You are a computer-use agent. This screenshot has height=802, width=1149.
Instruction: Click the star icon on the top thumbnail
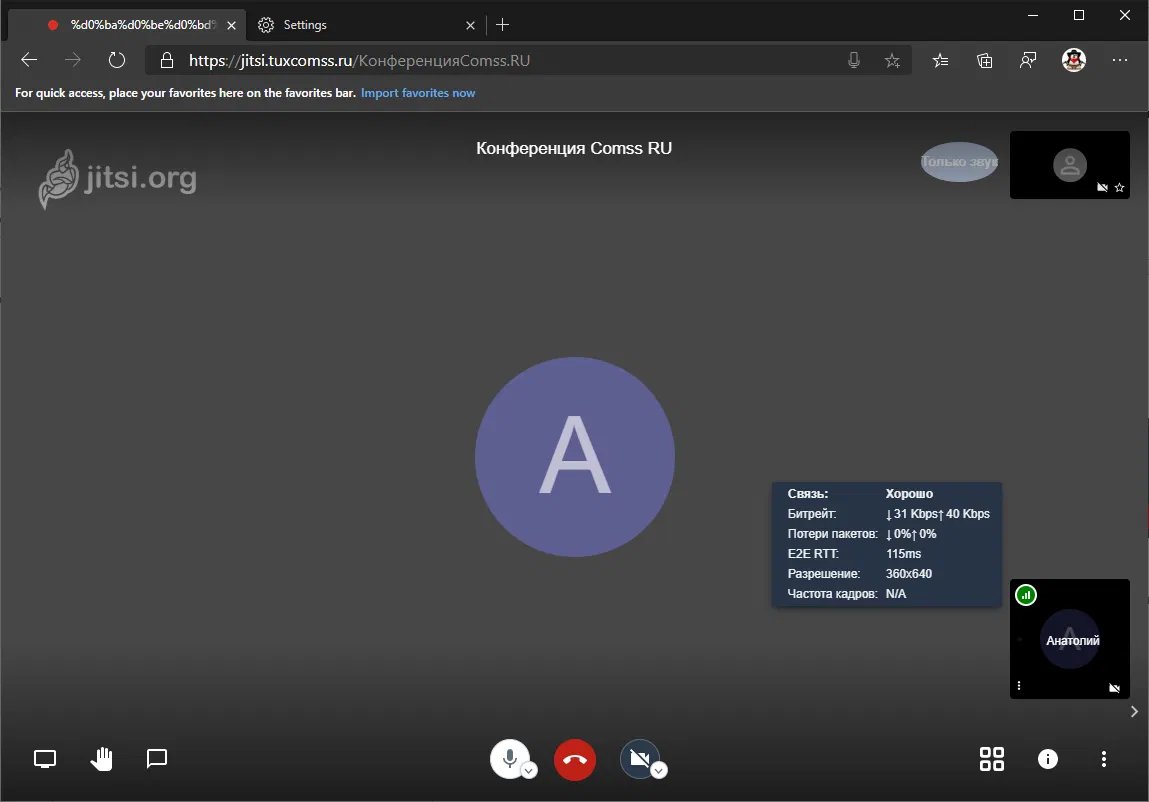(1119, 188)
